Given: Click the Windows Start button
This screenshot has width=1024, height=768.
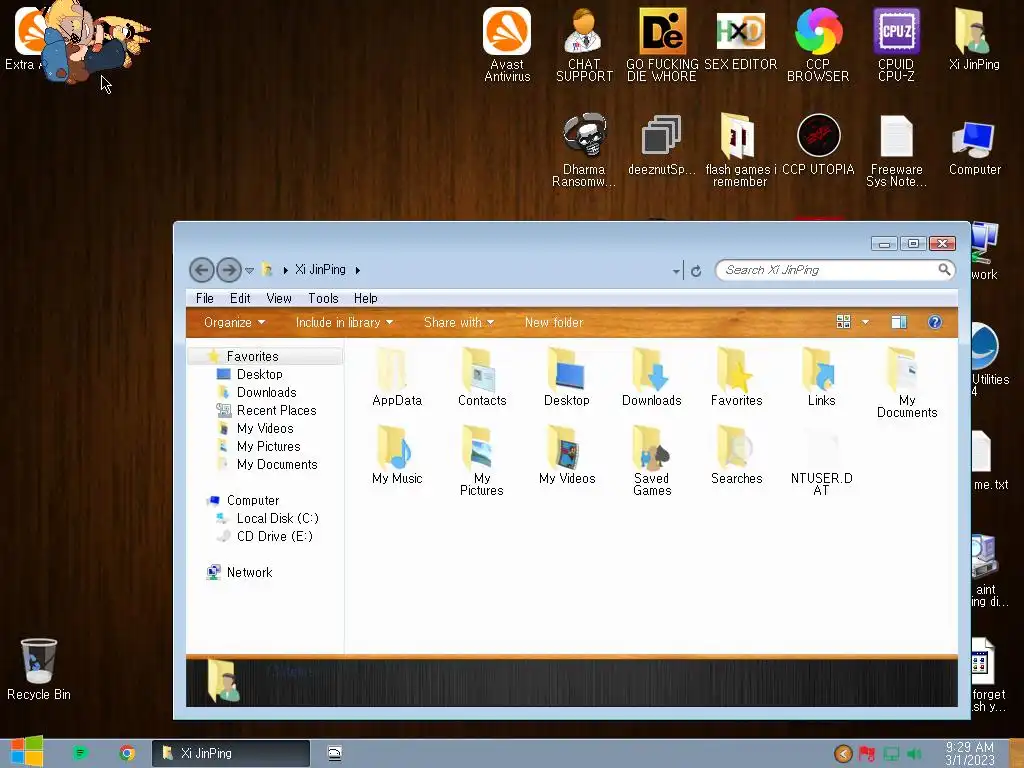Looking at the screenshot, I should 26,752.
